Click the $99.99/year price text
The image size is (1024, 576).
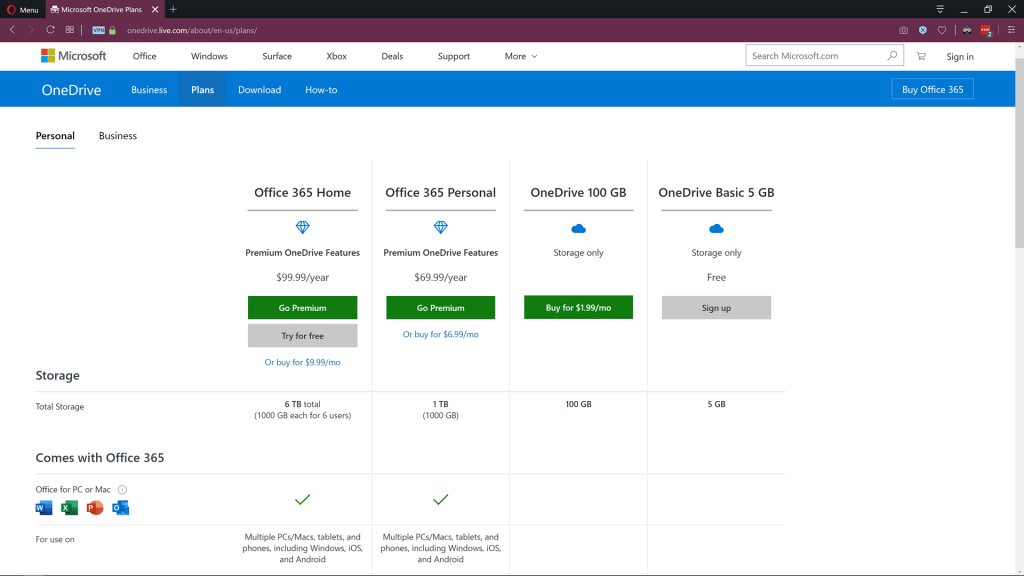[302, 278]
